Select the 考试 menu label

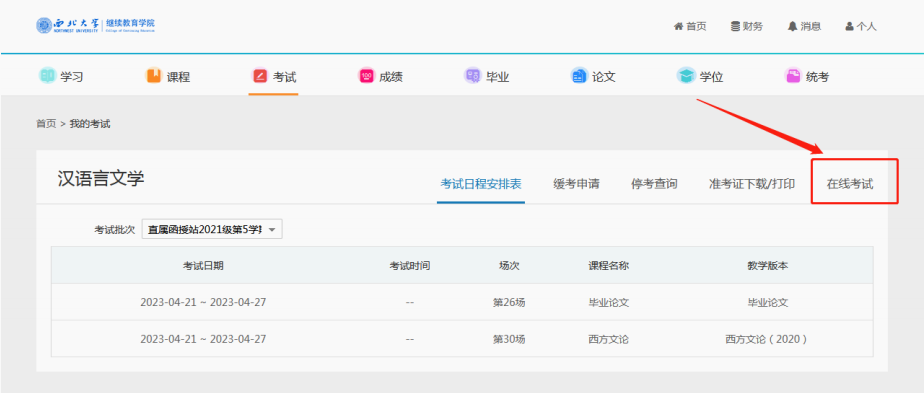(x=285, y=77)
